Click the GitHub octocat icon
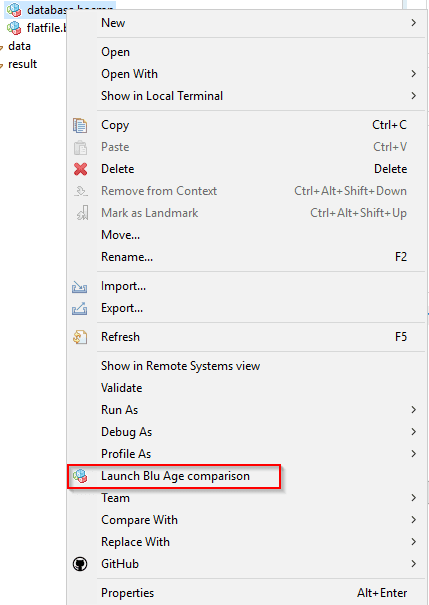429x605 pixels. coord(80,564)
